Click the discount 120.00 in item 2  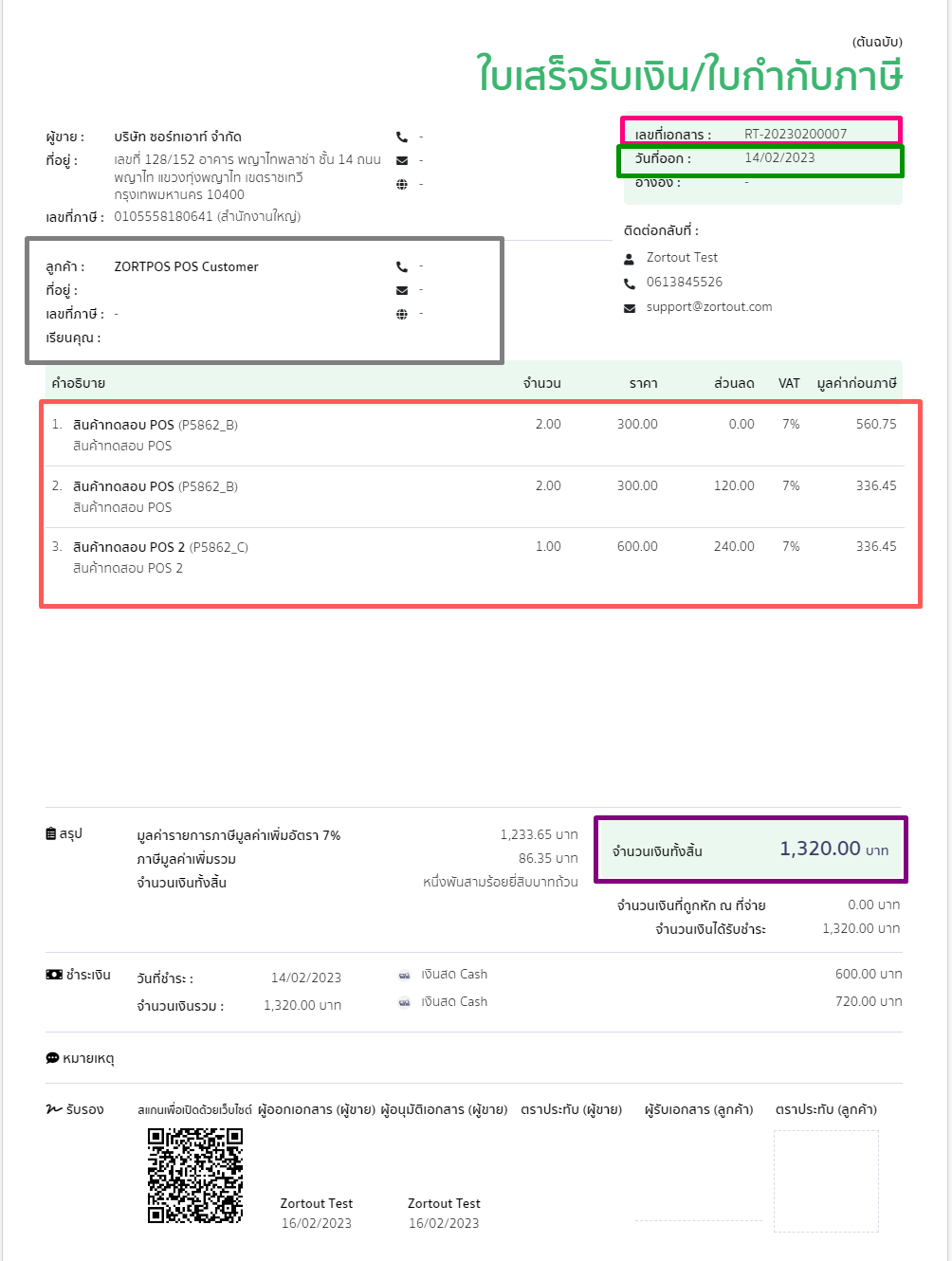(734, 485)
